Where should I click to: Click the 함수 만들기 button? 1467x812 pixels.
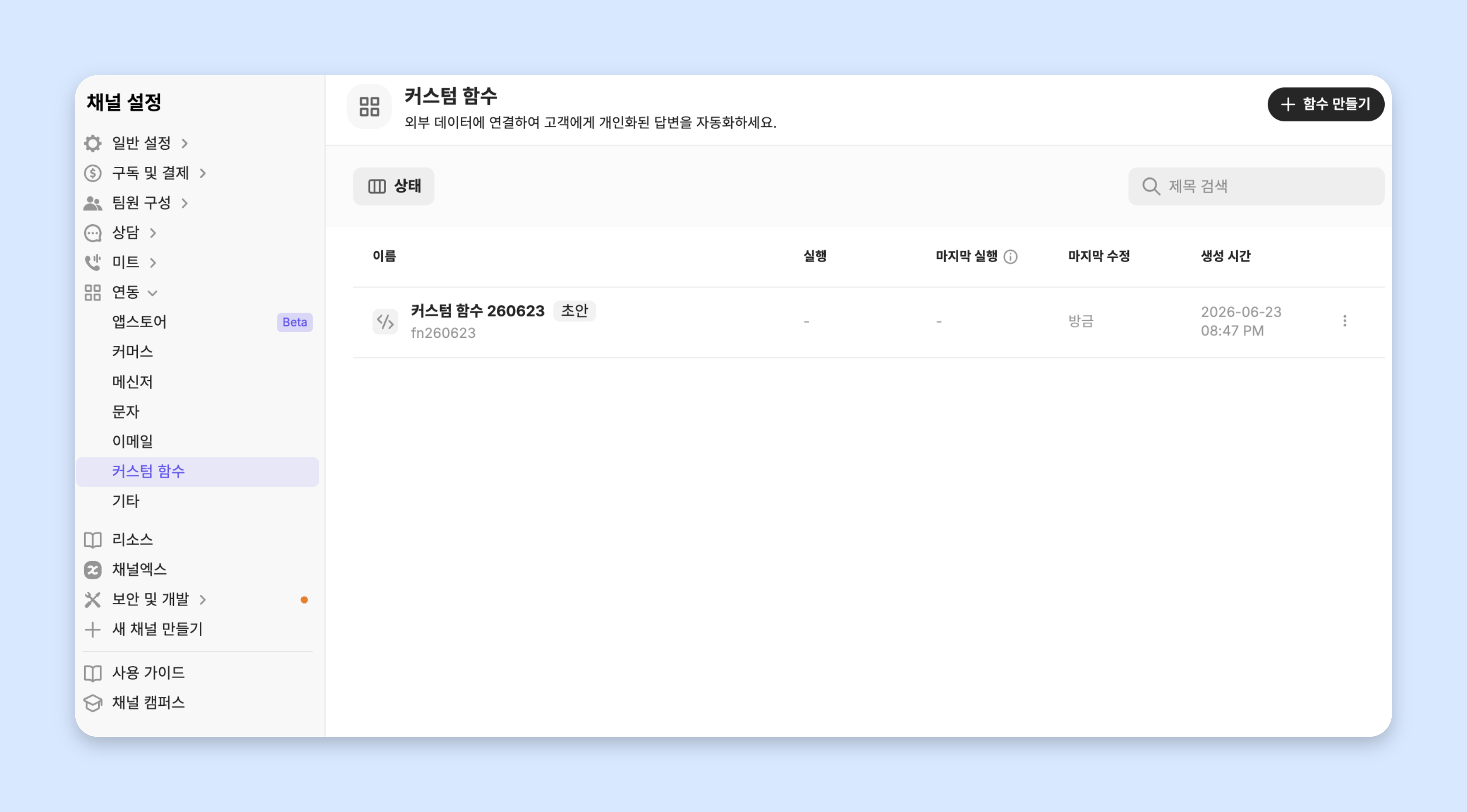1326,104
